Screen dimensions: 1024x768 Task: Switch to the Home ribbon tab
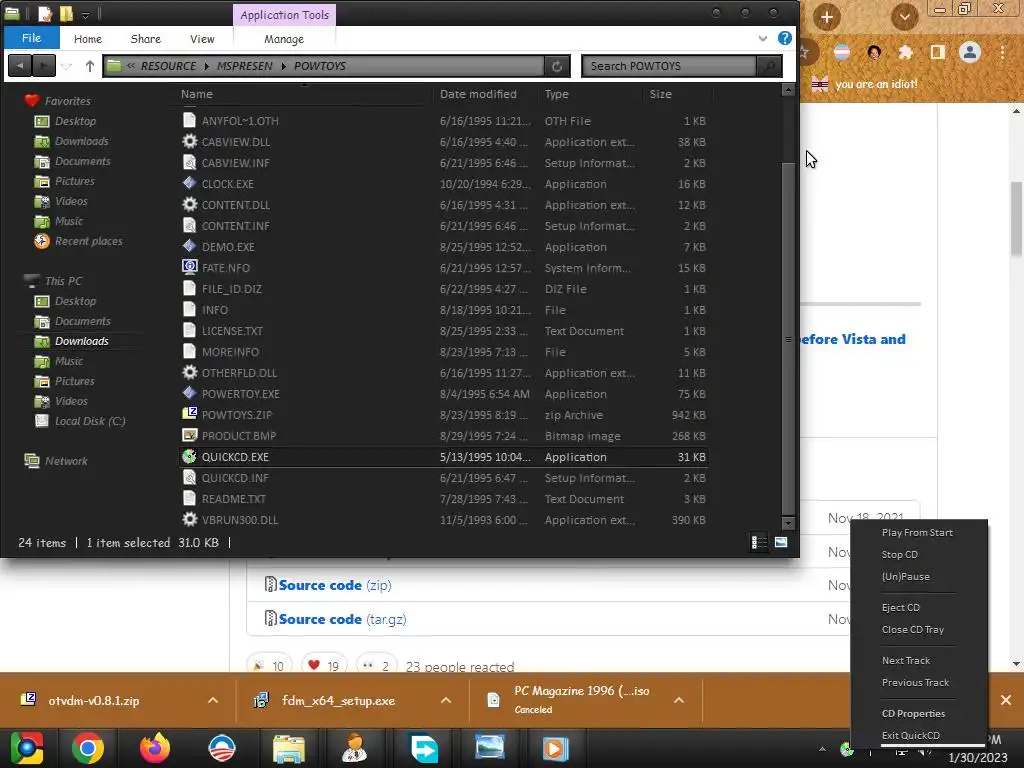[88, 39]
